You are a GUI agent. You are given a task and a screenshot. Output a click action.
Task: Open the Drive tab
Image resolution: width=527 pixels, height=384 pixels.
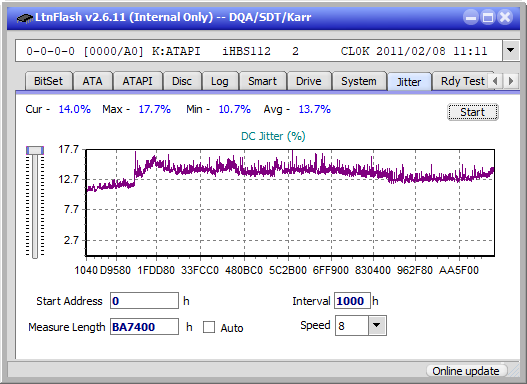pyautogui.click(x=309, y=81)
